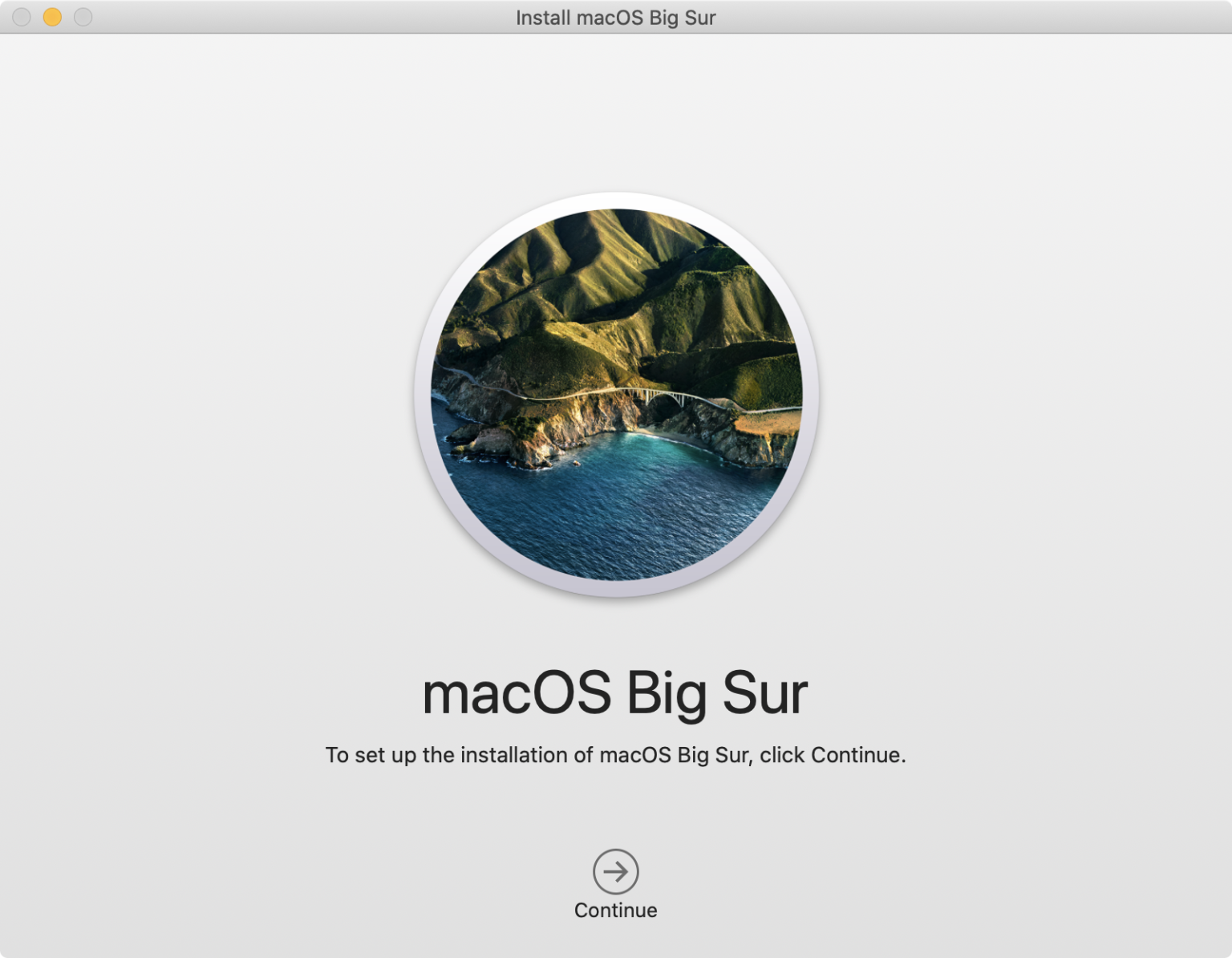Click the word Continue within the instruction text
This screenshot has height=958, width=1232.
pos(857,754)
